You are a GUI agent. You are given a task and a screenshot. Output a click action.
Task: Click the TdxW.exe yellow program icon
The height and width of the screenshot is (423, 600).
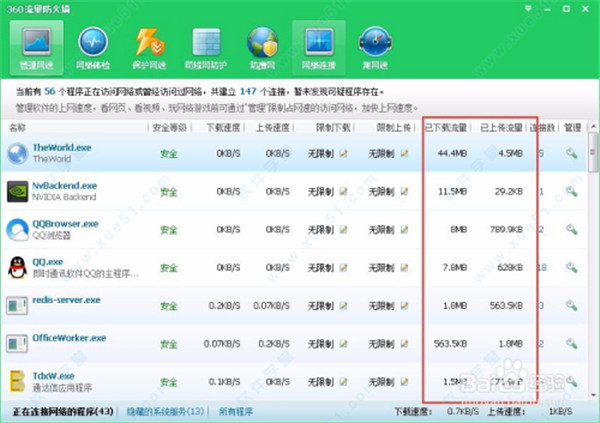click(17, 381)
